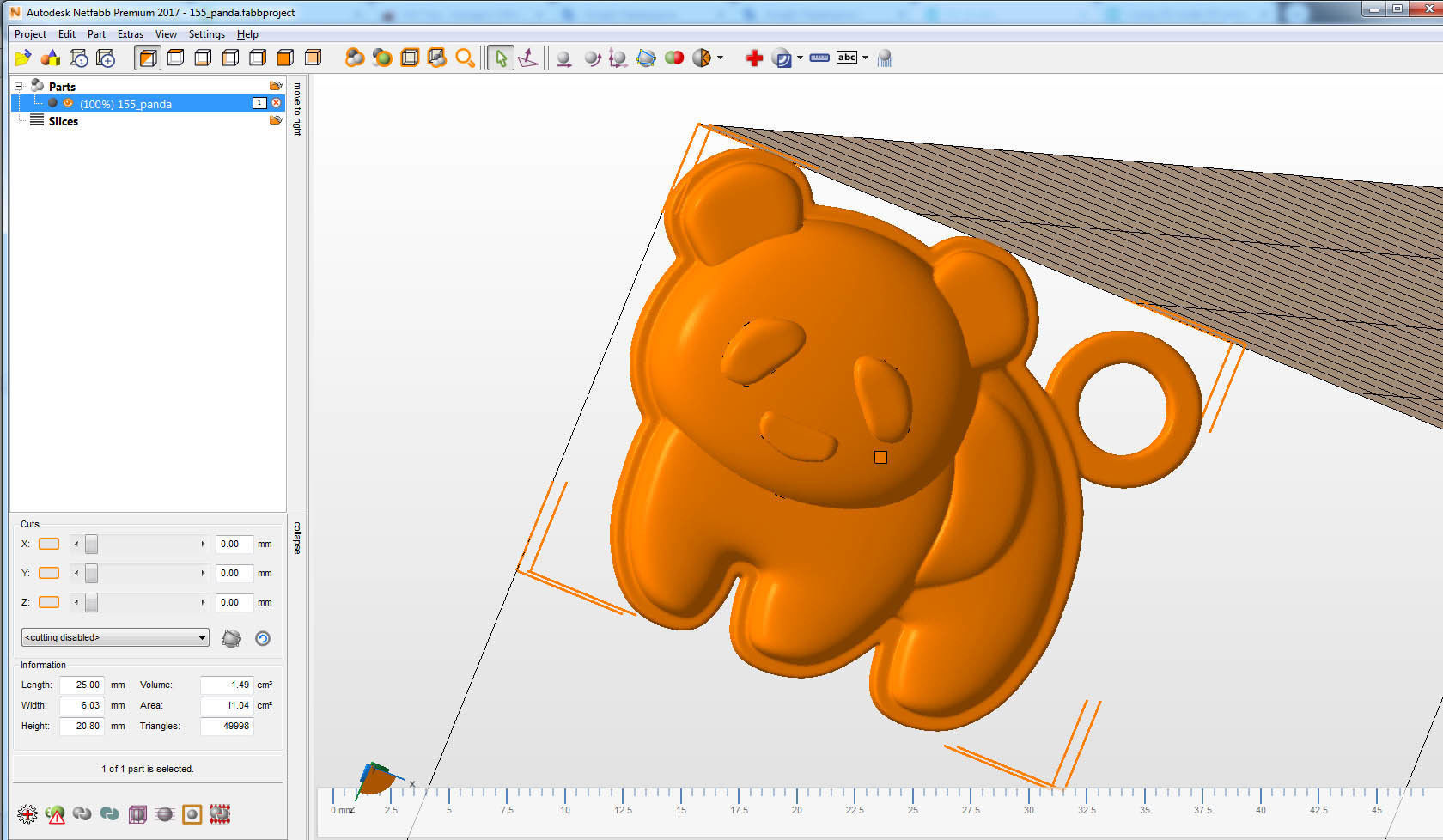Click the X cut value input field
This screenshot has width=1443, height=840.
(234, 544)
